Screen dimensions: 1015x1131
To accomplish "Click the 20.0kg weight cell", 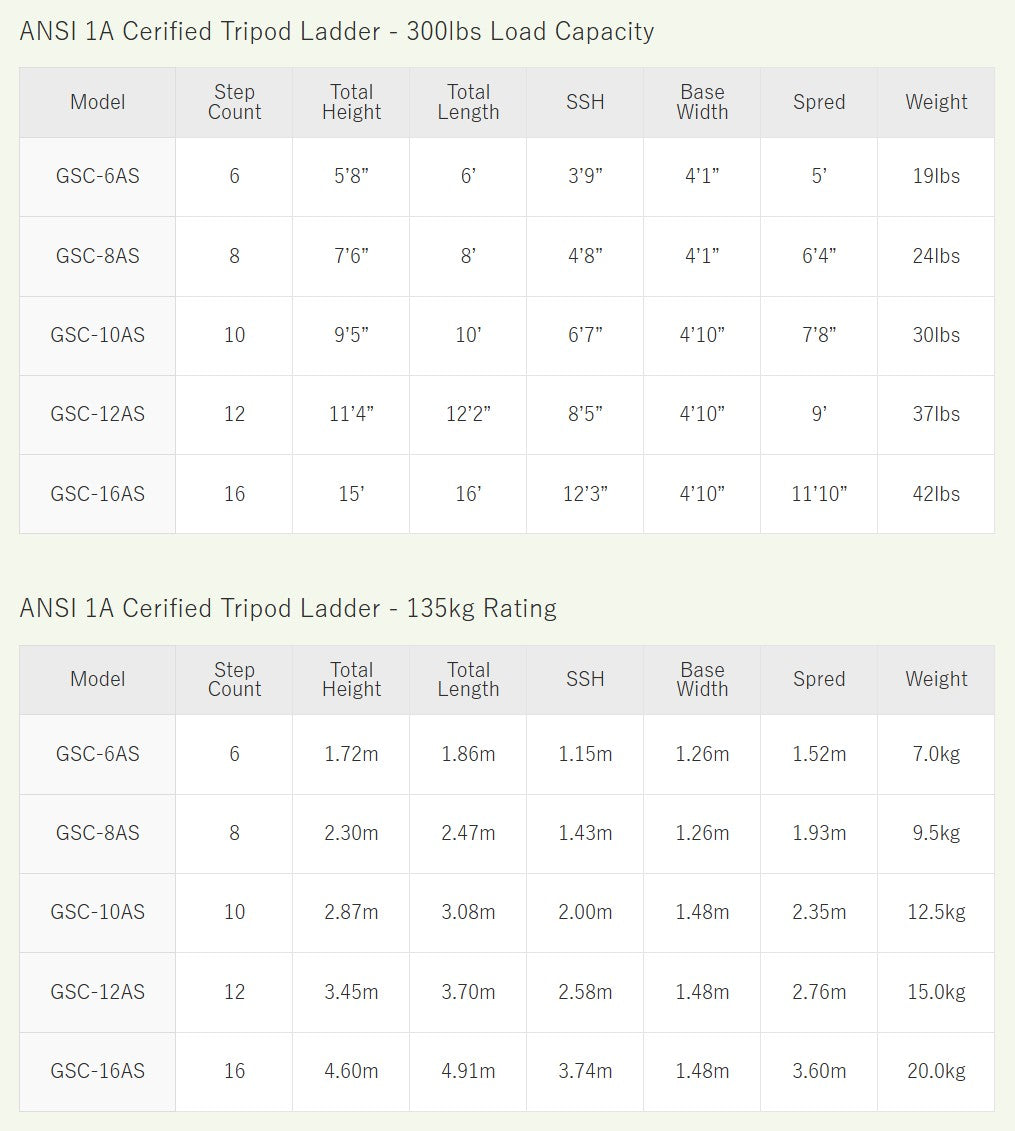I will click(x=936, y=1071).
